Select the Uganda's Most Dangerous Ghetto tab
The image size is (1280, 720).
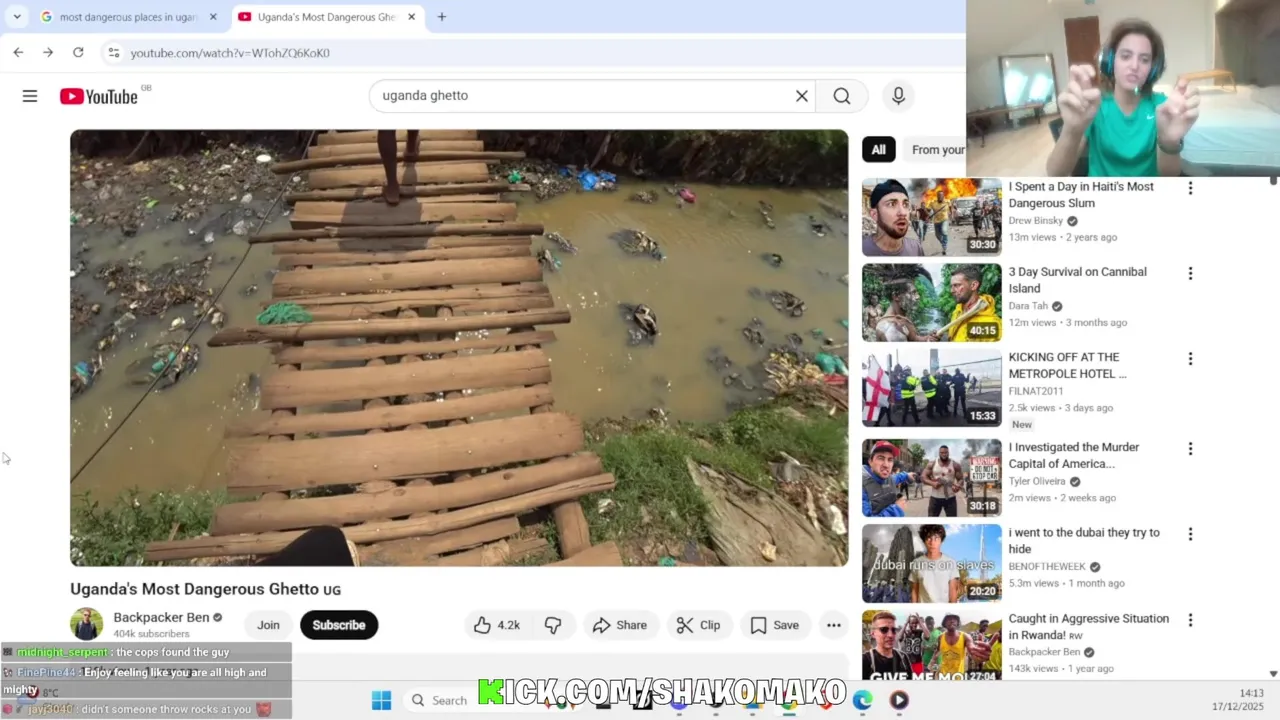pos(326,17)
